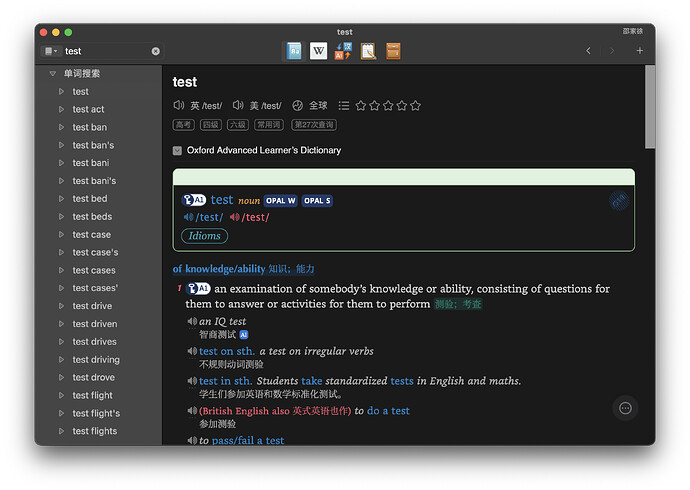Rate the word with the fourth star
The width and height of the screenshot is (690, 490).
(x=402, y=106)
